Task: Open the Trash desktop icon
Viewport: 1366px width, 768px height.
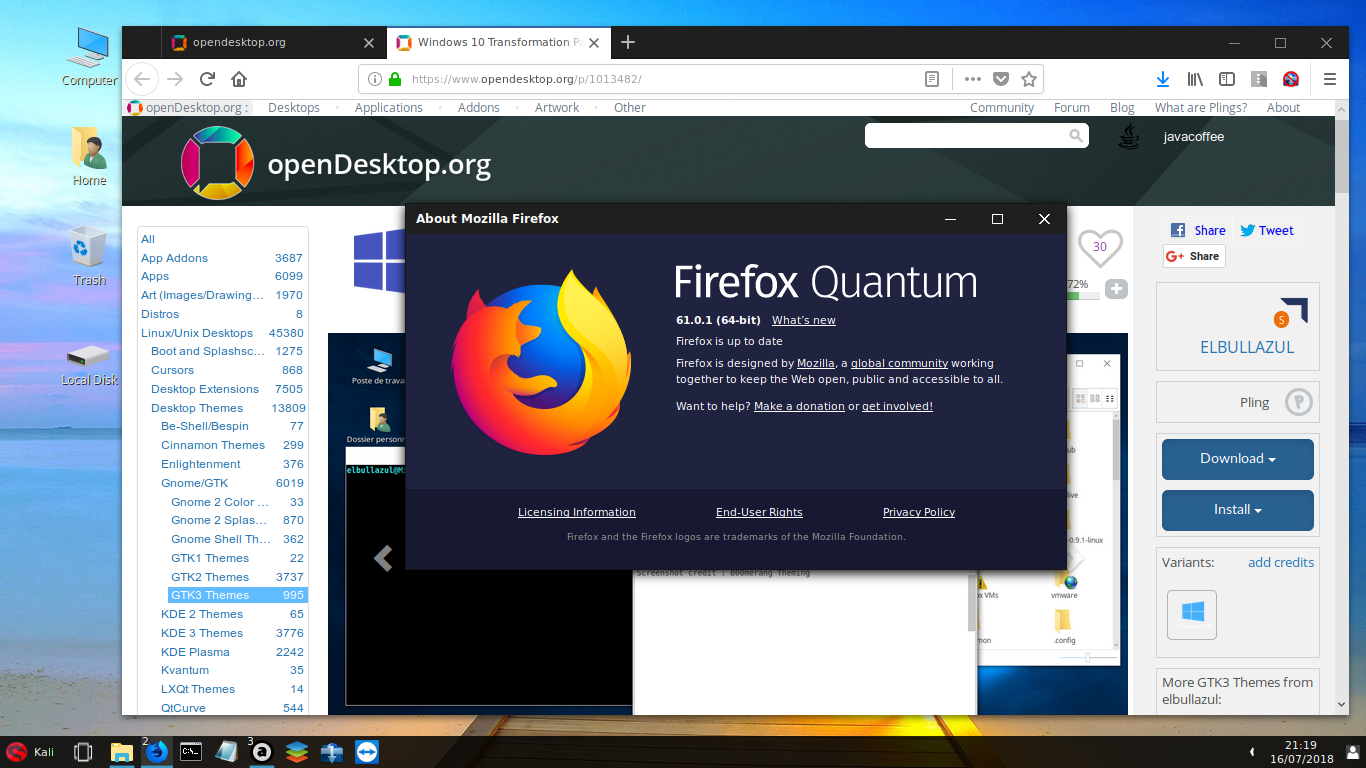Action: pos(89,256)
